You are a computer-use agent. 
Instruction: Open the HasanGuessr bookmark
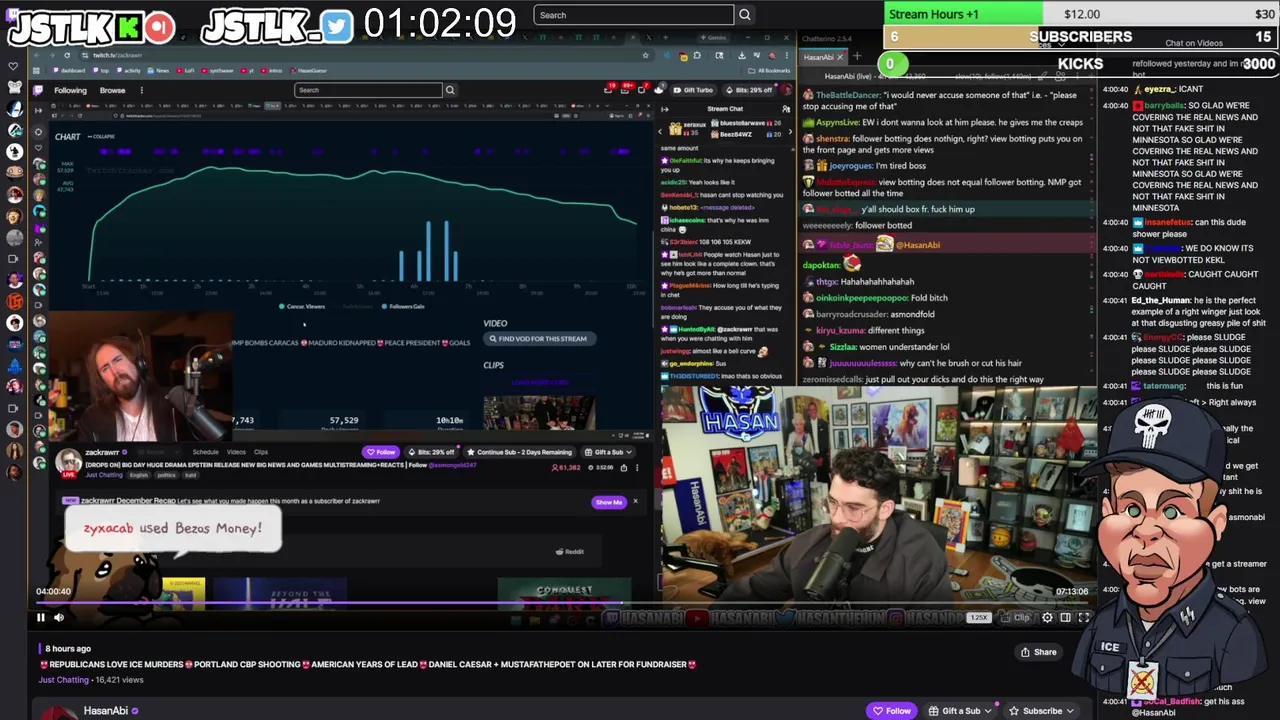(307, 71)
